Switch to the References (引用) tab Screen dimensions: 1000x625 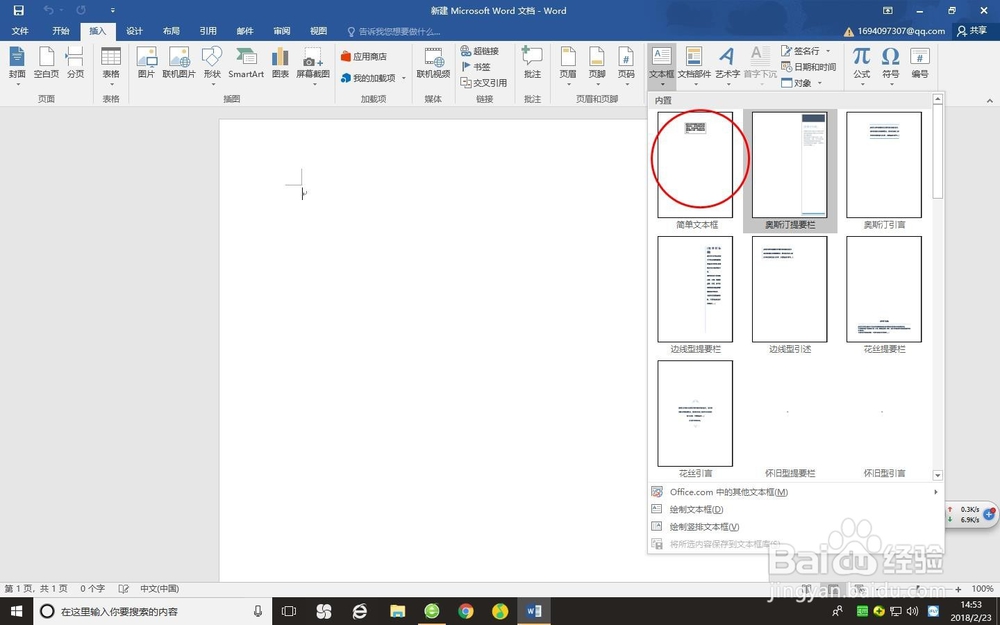[x=208, y=31]
